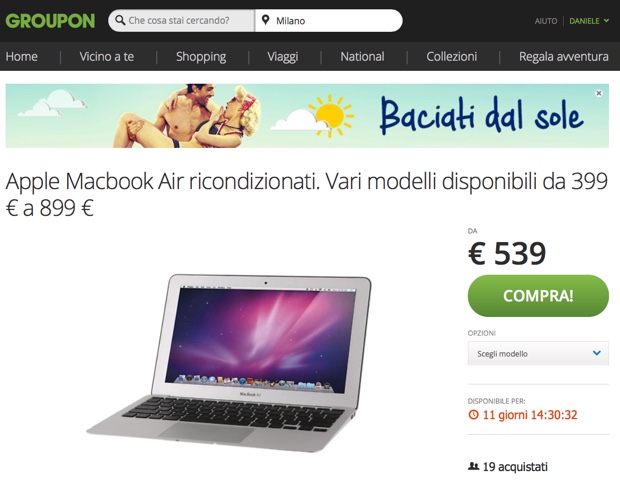Image resolution: width=620 pixels, height=482 pixels.
Task: Select the Viaggi menu item
Action: coord(283,57)
